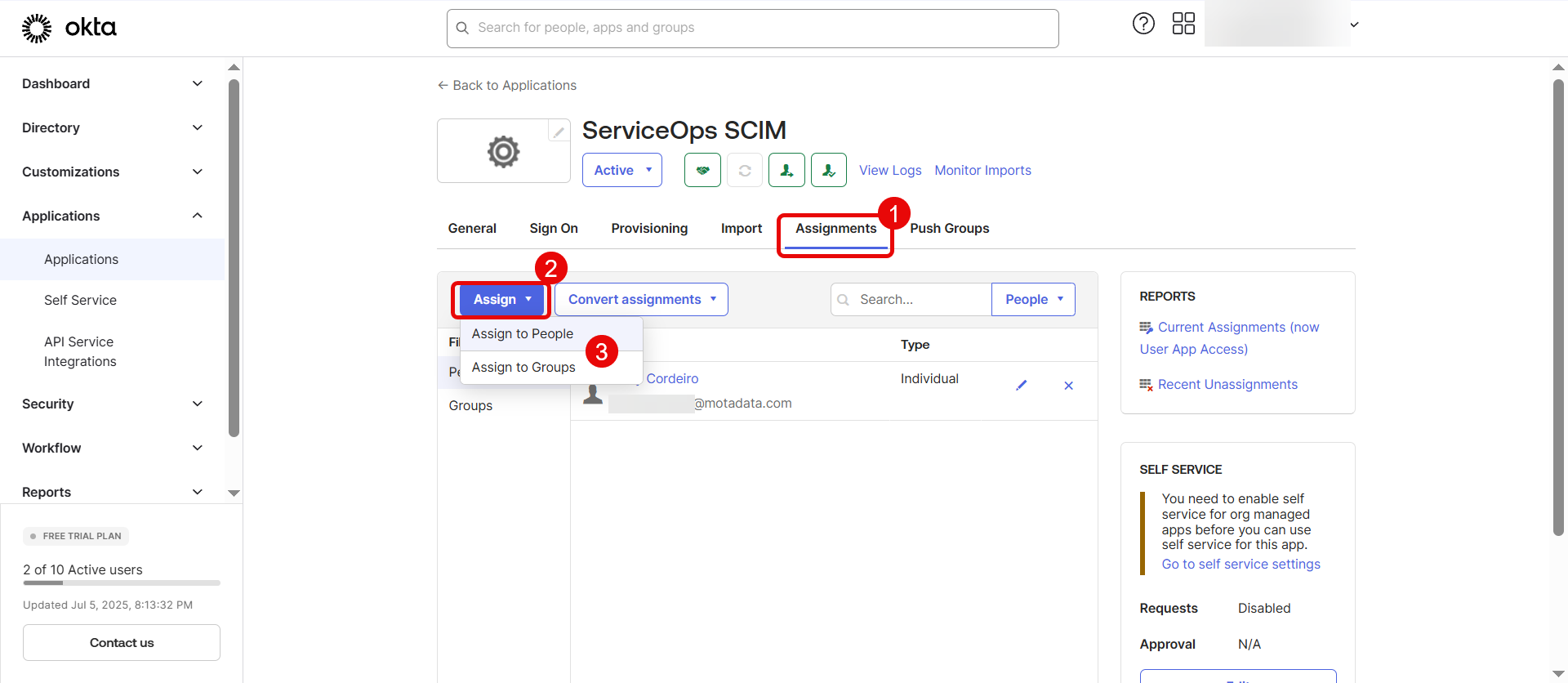Screen dimensions: 1568x683
Task: Open the View Logs link
Action: (889, 170)
